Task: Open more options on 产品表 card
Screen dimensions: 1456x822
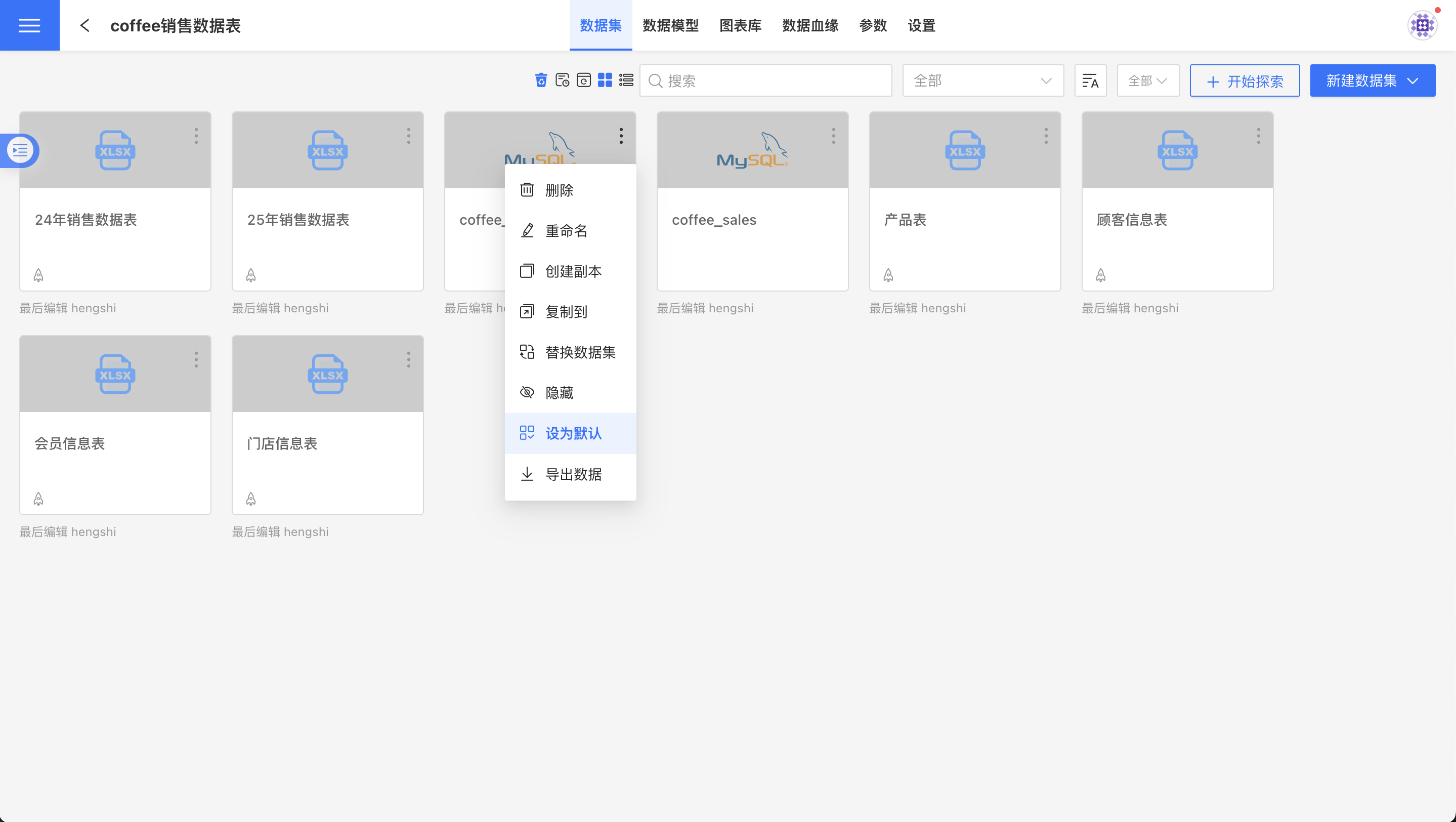Action: [1046, 136]
